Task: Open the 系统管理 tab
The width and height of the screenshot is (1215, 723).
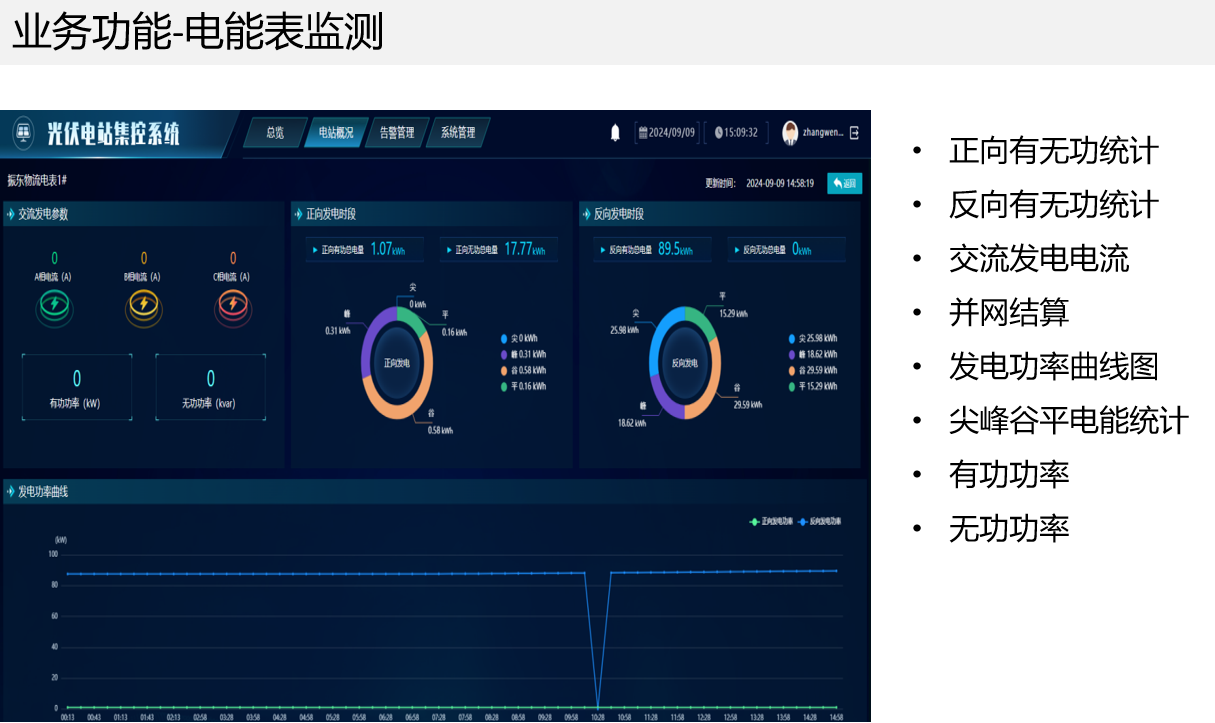Action: 458,132
